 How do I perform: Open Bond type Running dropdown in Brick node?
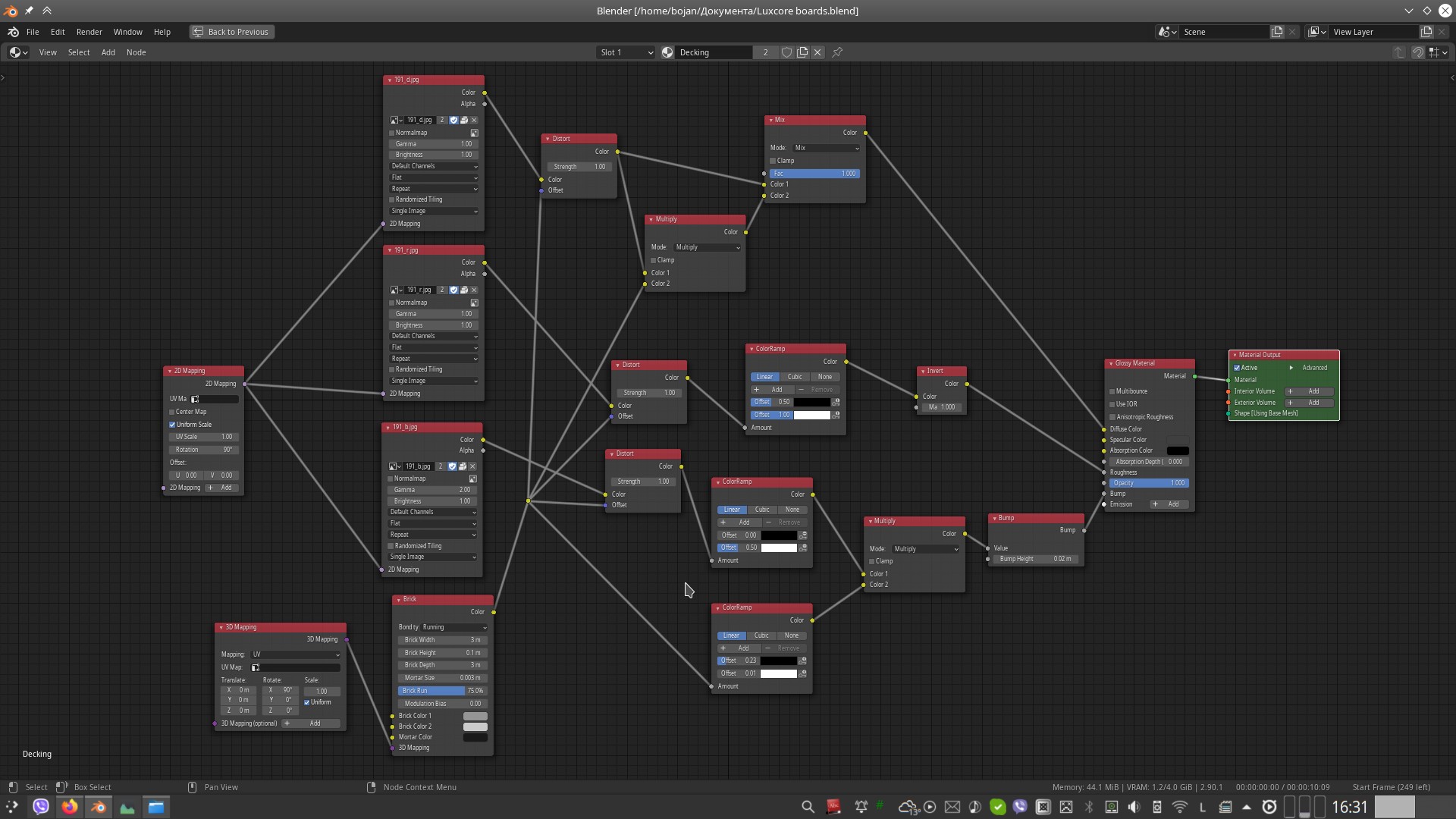pos(453,627)
